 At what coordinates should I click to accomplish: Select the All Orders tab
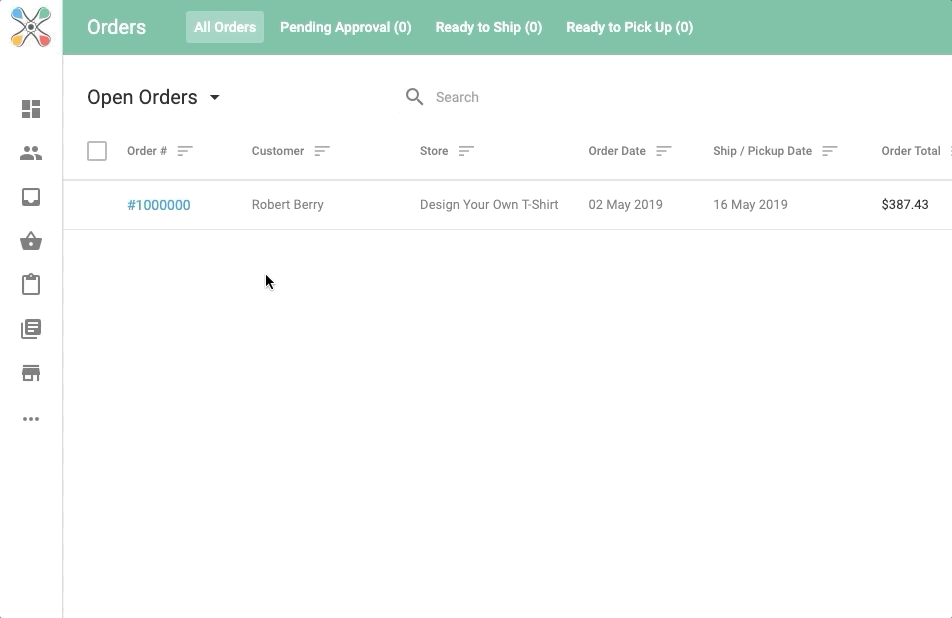(225, 27)
